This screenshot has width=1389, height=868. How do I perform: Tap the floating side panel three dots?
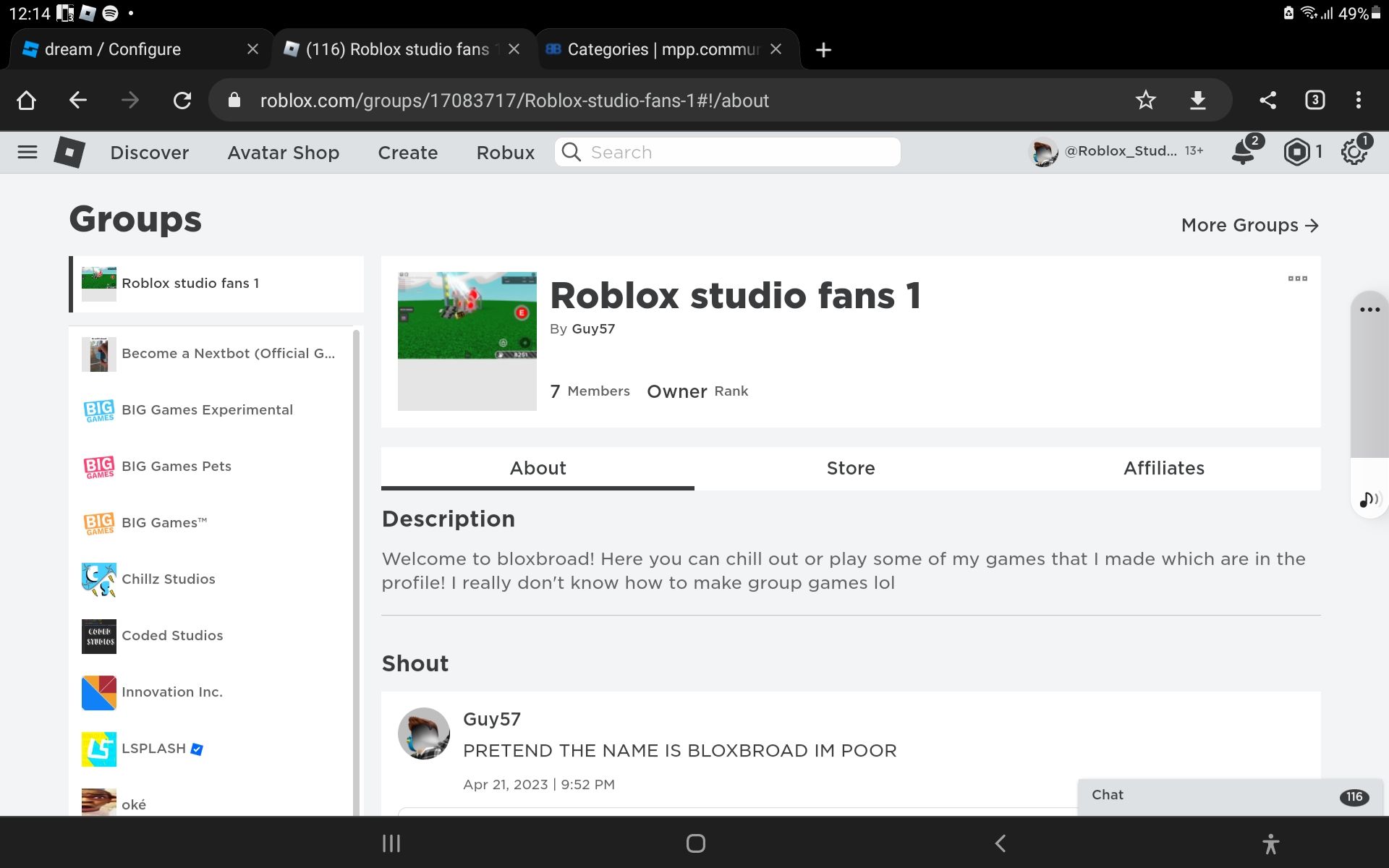point(1369,310)
